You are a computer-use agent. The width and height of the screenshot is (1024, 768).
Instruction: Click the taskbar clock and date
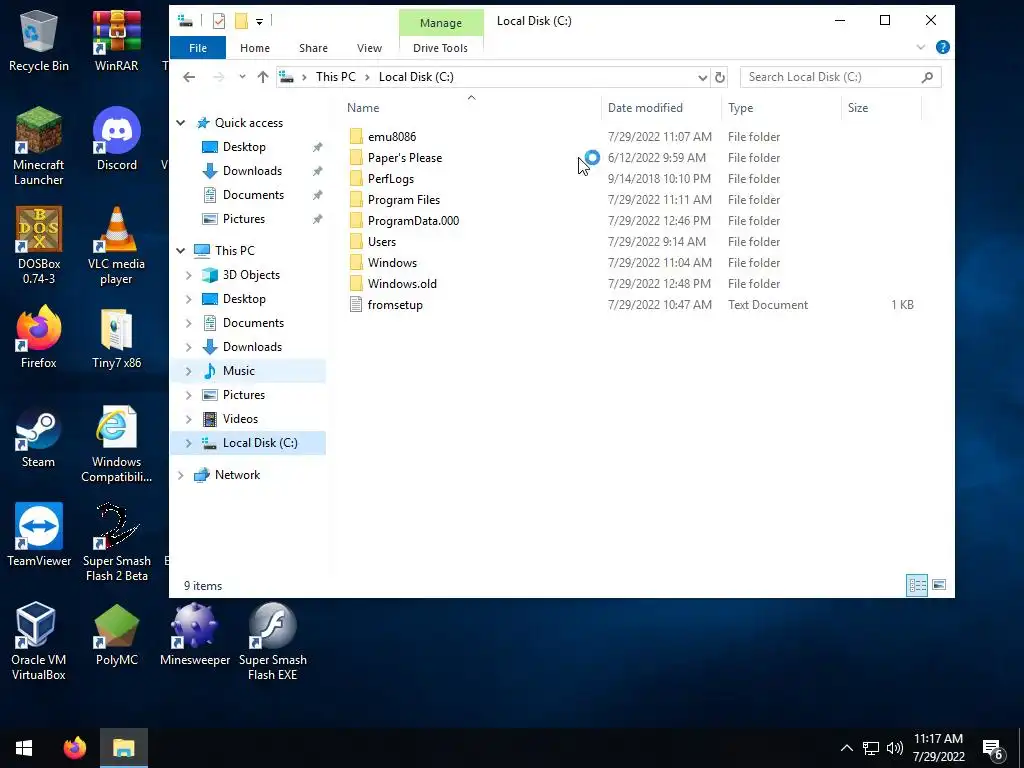938,748
